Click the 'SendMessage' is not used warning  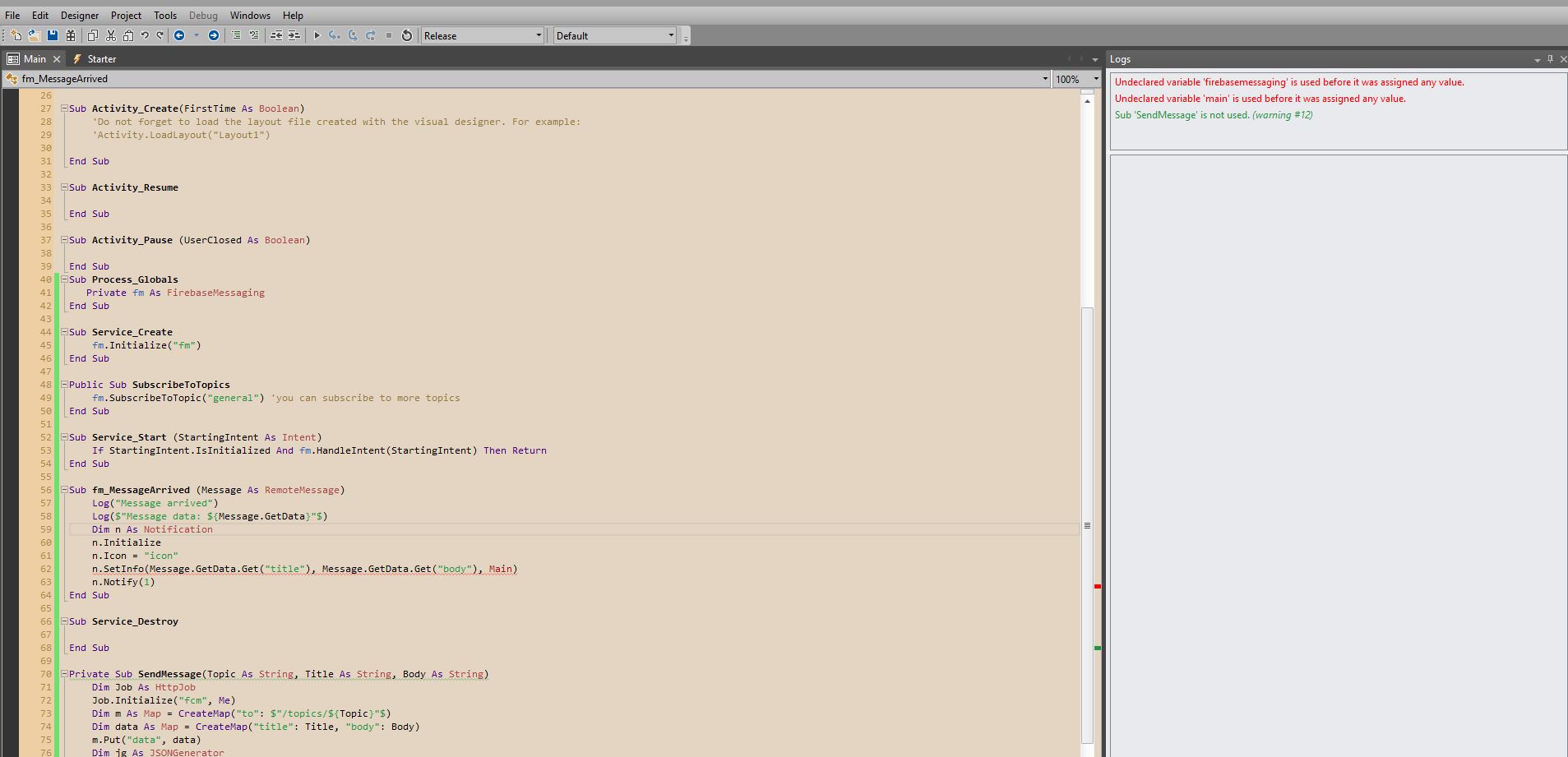click(1213, 115)
